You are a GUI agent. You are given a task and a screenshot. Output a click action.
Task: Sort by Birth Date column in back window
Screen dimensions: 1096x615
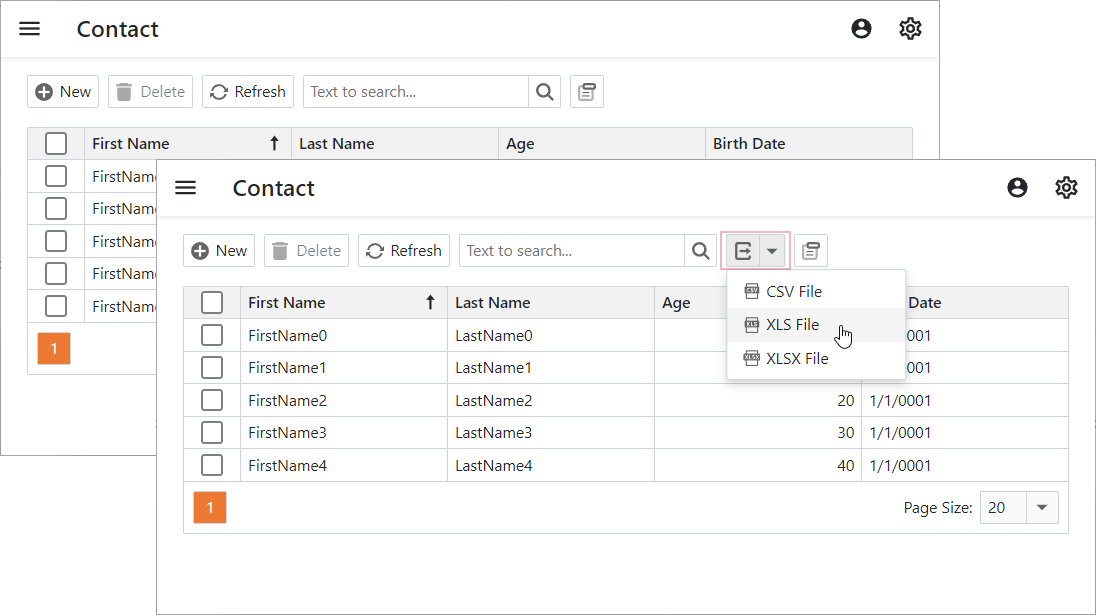coord(809,143)
